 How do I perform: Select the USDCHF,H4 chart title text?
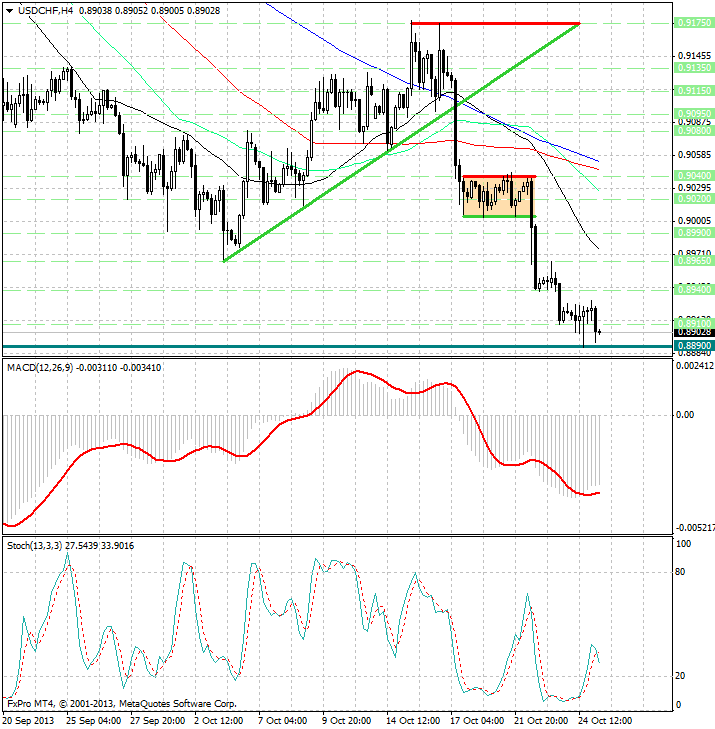(46, 10)
